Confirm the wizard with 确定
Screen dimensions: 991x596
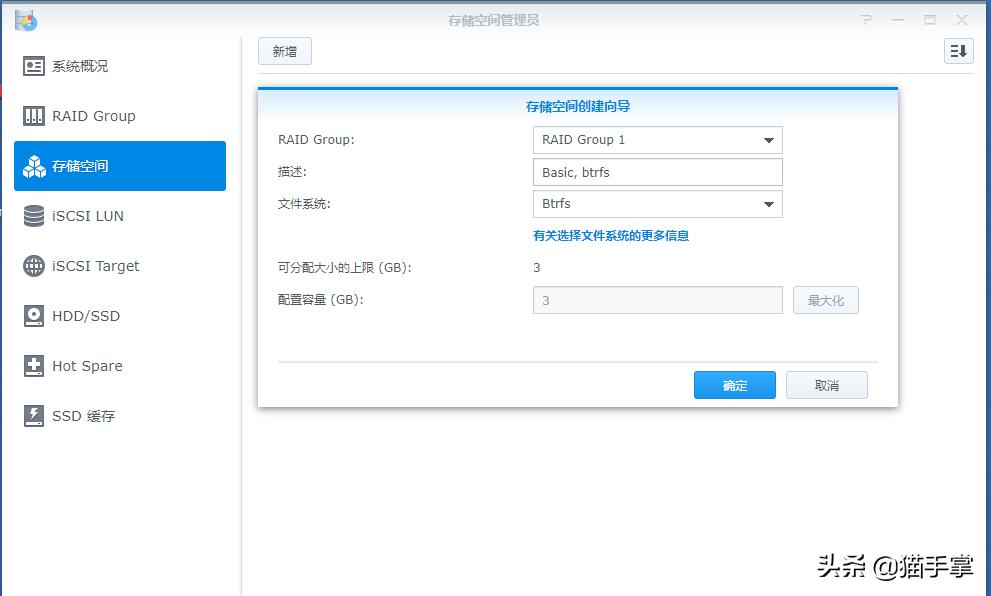(x=734, y=384)
